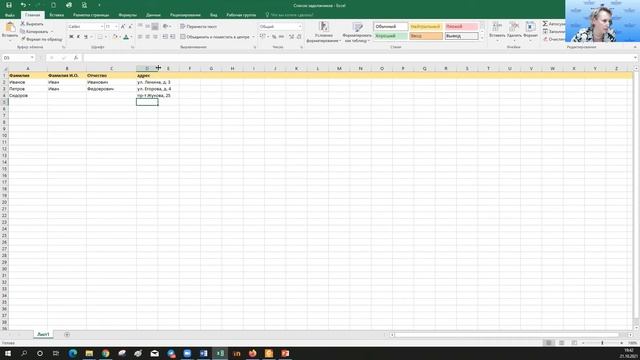The width and height of the screenshot is (640, 360).
Task: Increase decimal places
Action: 291,37
